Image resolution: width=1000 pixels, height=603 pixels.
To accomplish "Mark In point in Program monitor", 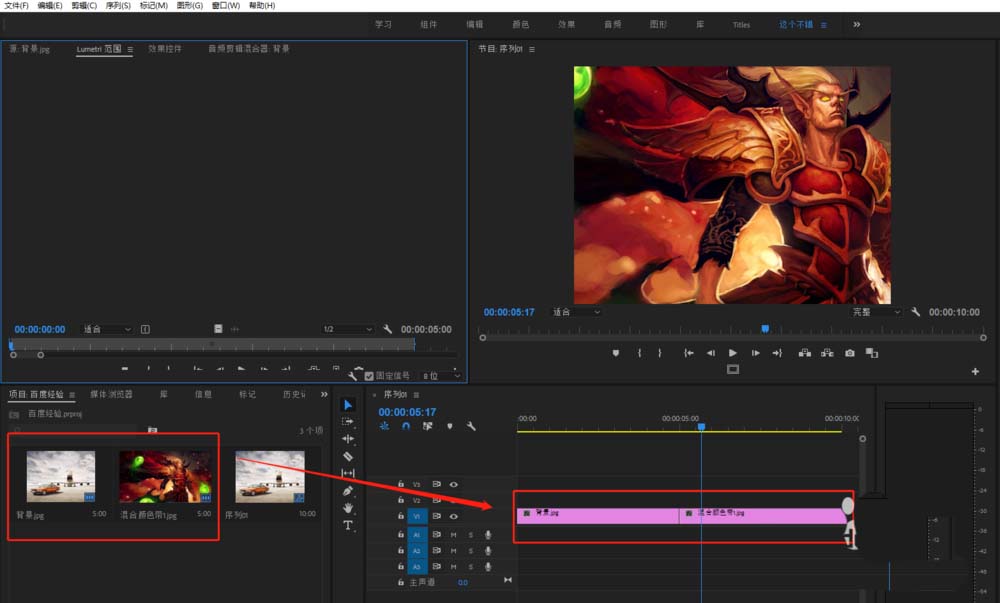I will click(x=639, y=352).
